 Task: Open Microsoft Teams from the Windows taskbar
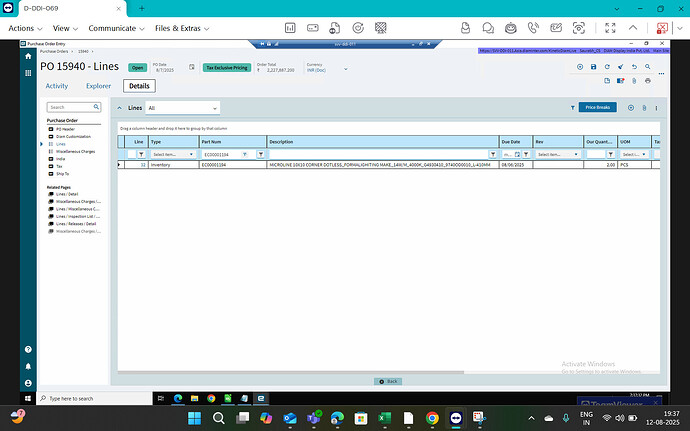click(x=314, y=418)
